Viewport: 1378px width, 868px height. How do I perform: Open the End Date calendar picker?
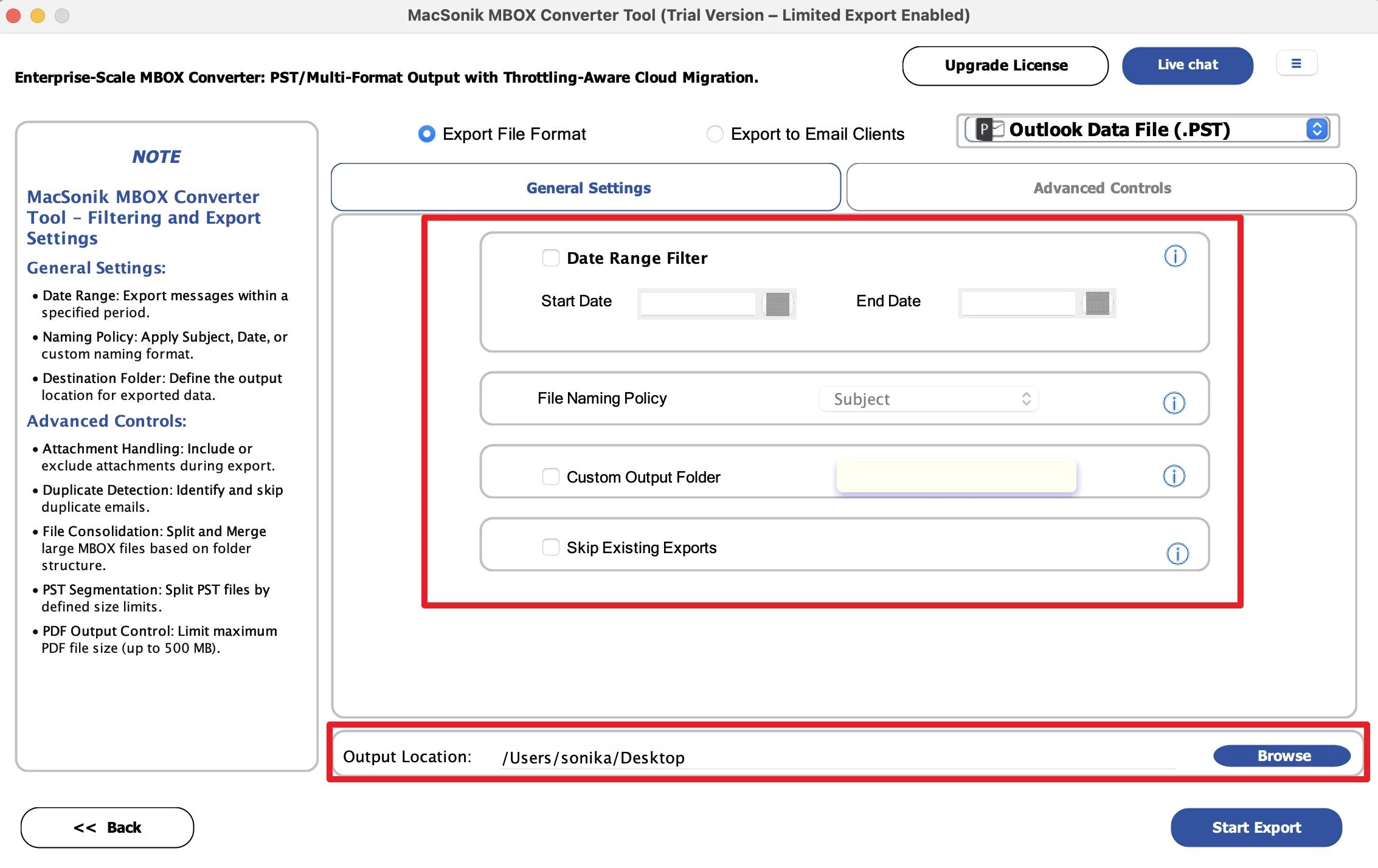1097,303
